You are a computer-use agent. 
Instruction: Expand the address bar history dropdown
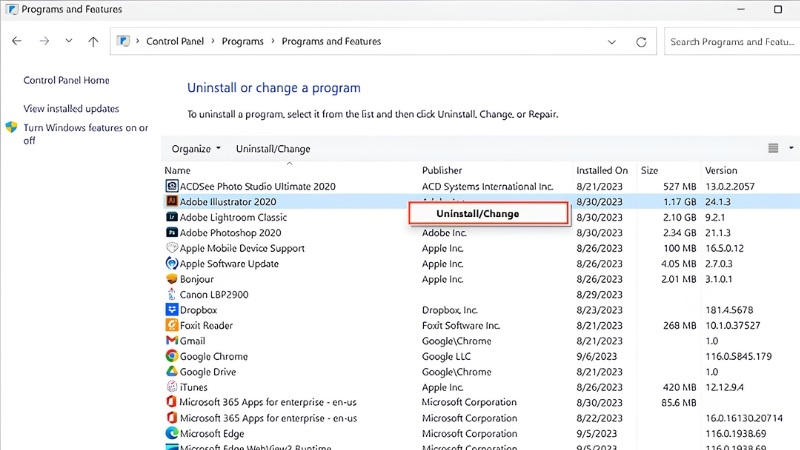(612, 42)
